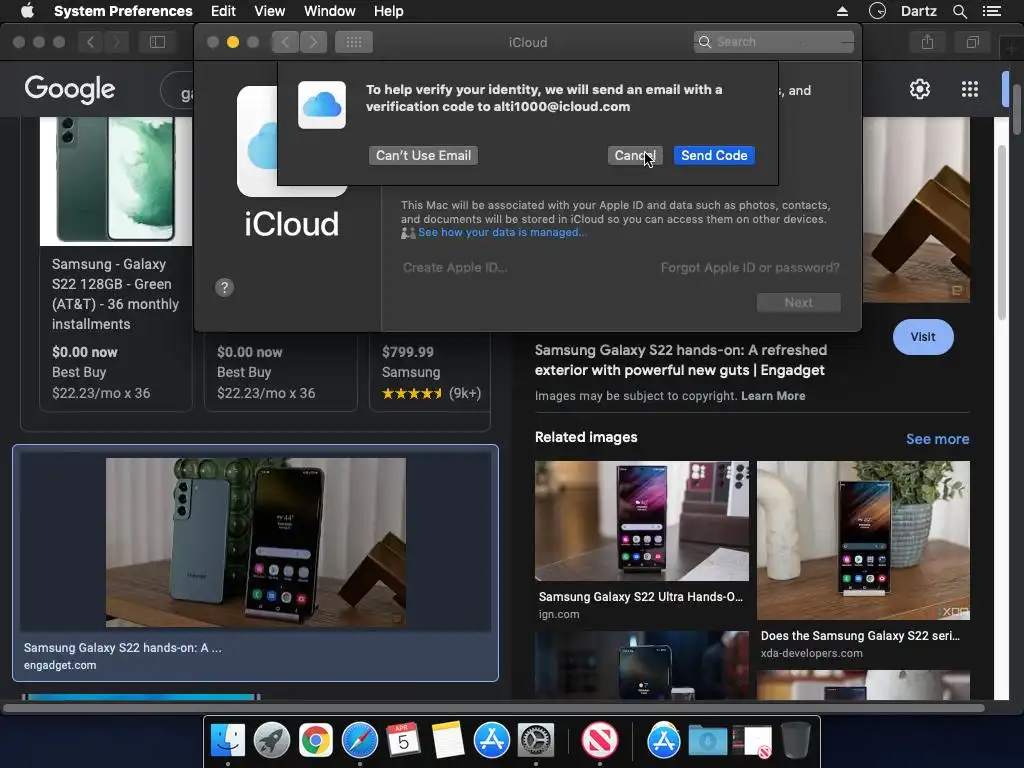Open See how your data is managed link
This screenshot has height=768, width=1024.
(502, 232)
